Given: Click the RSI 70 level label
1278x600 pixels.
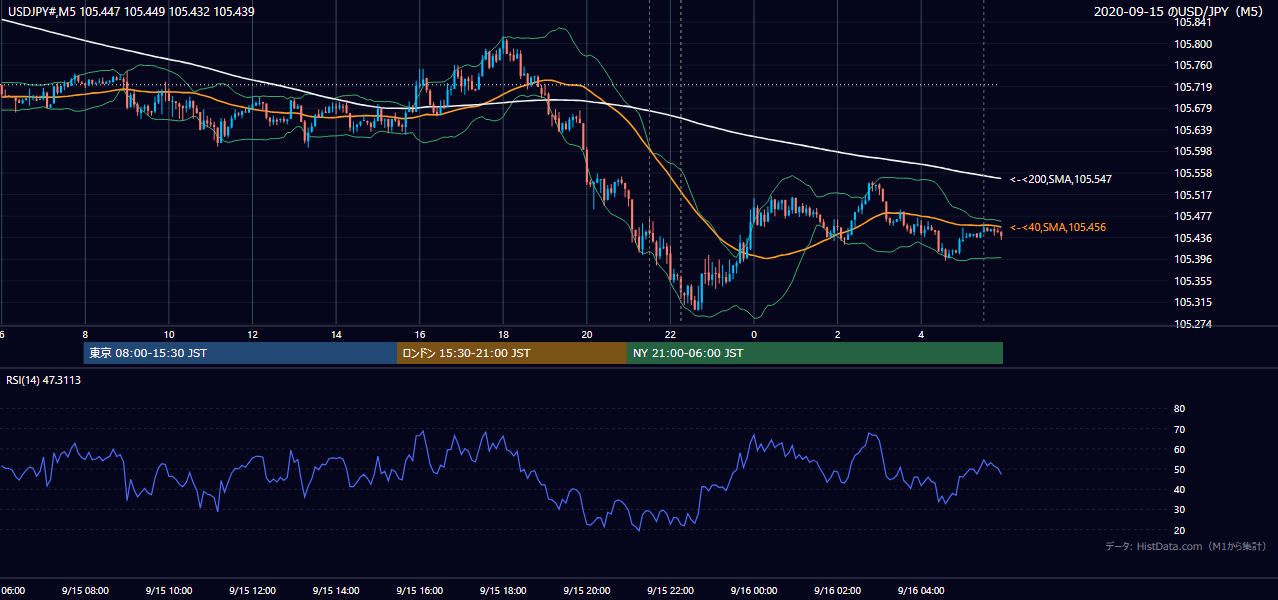Looking at the screenshot, I should (x=1179, y=429).
